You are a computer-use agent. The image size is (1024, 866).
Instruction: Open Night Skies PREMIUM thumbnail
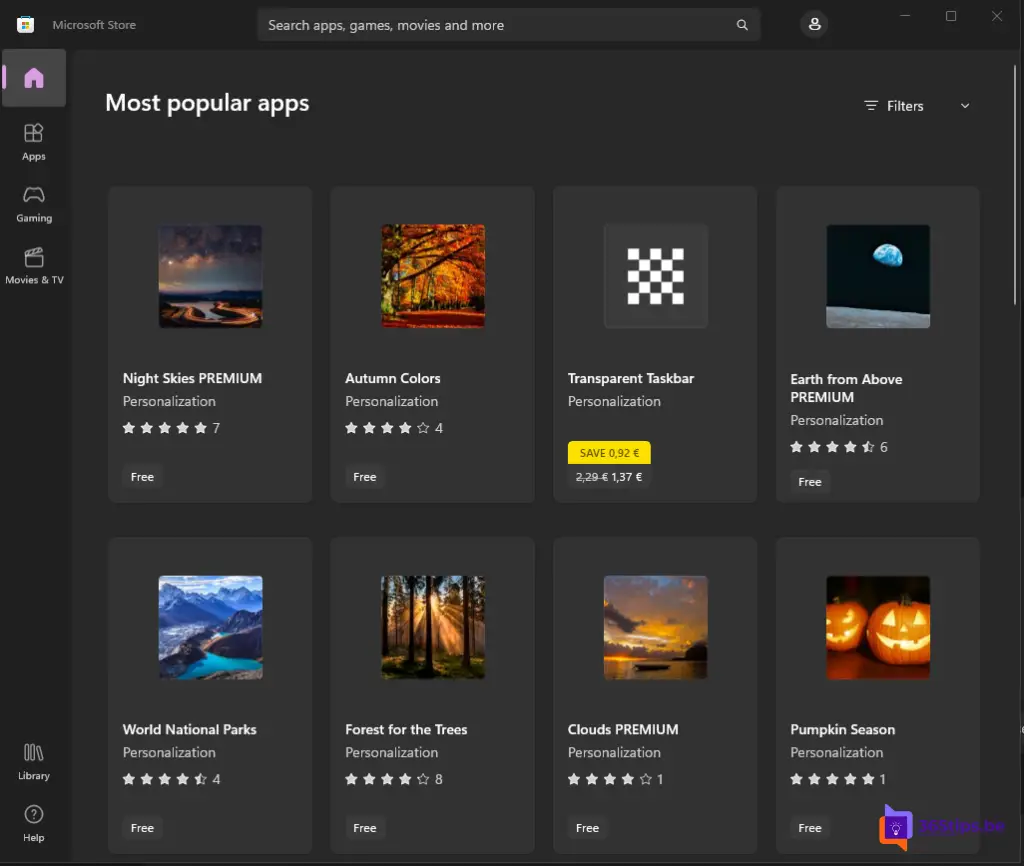coord(210,276)
